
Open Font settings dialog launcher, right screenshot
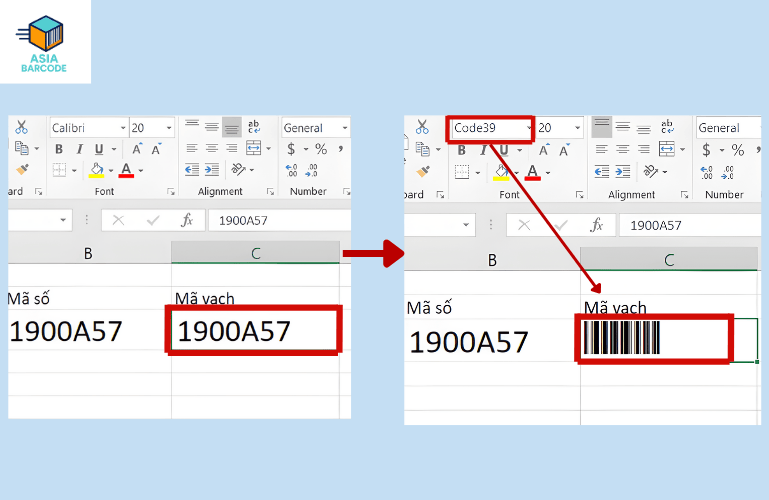coord(580,195)
